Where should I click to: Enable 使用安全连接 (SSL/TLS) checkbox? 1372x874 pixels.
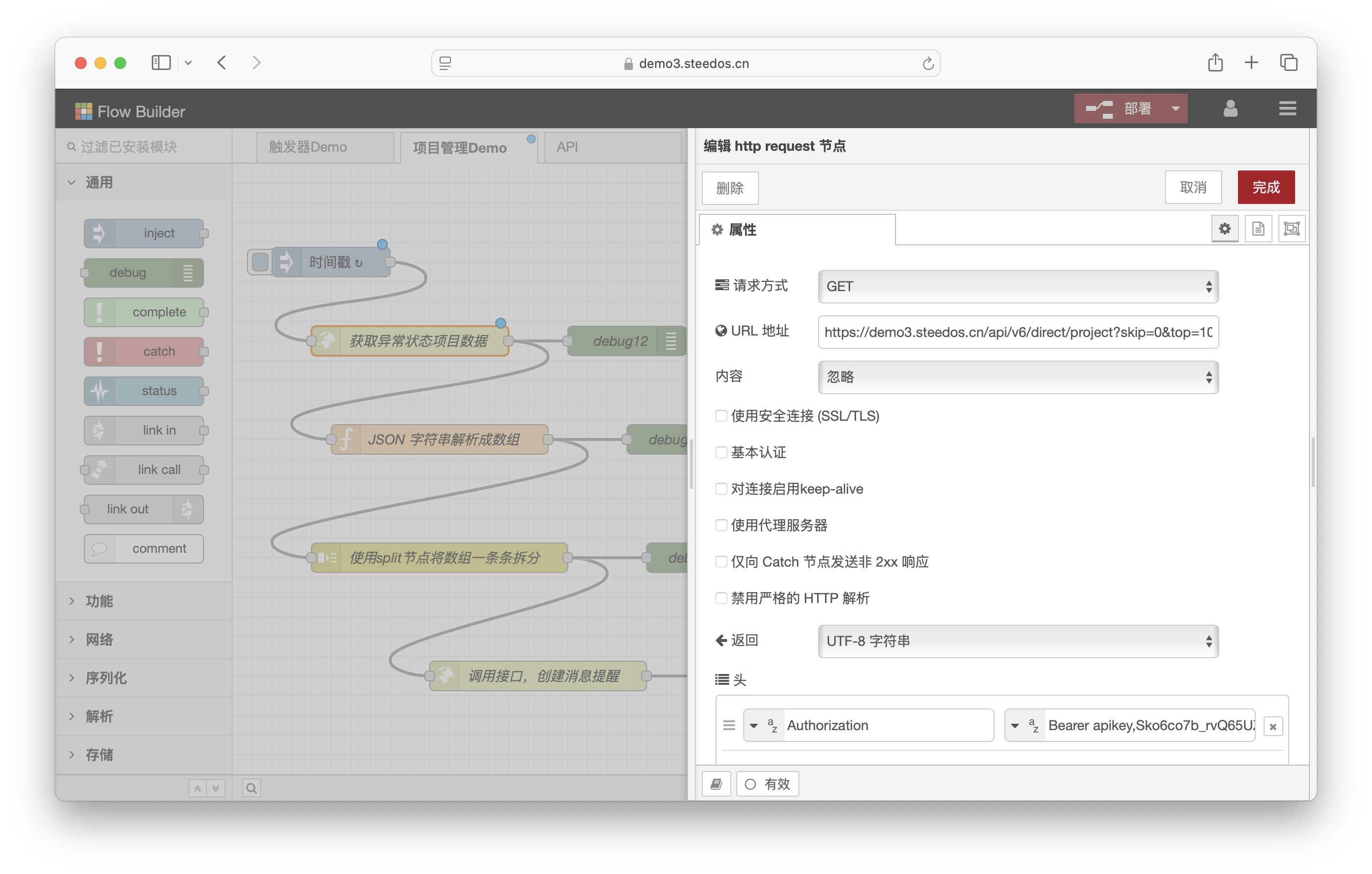point(721,416)
